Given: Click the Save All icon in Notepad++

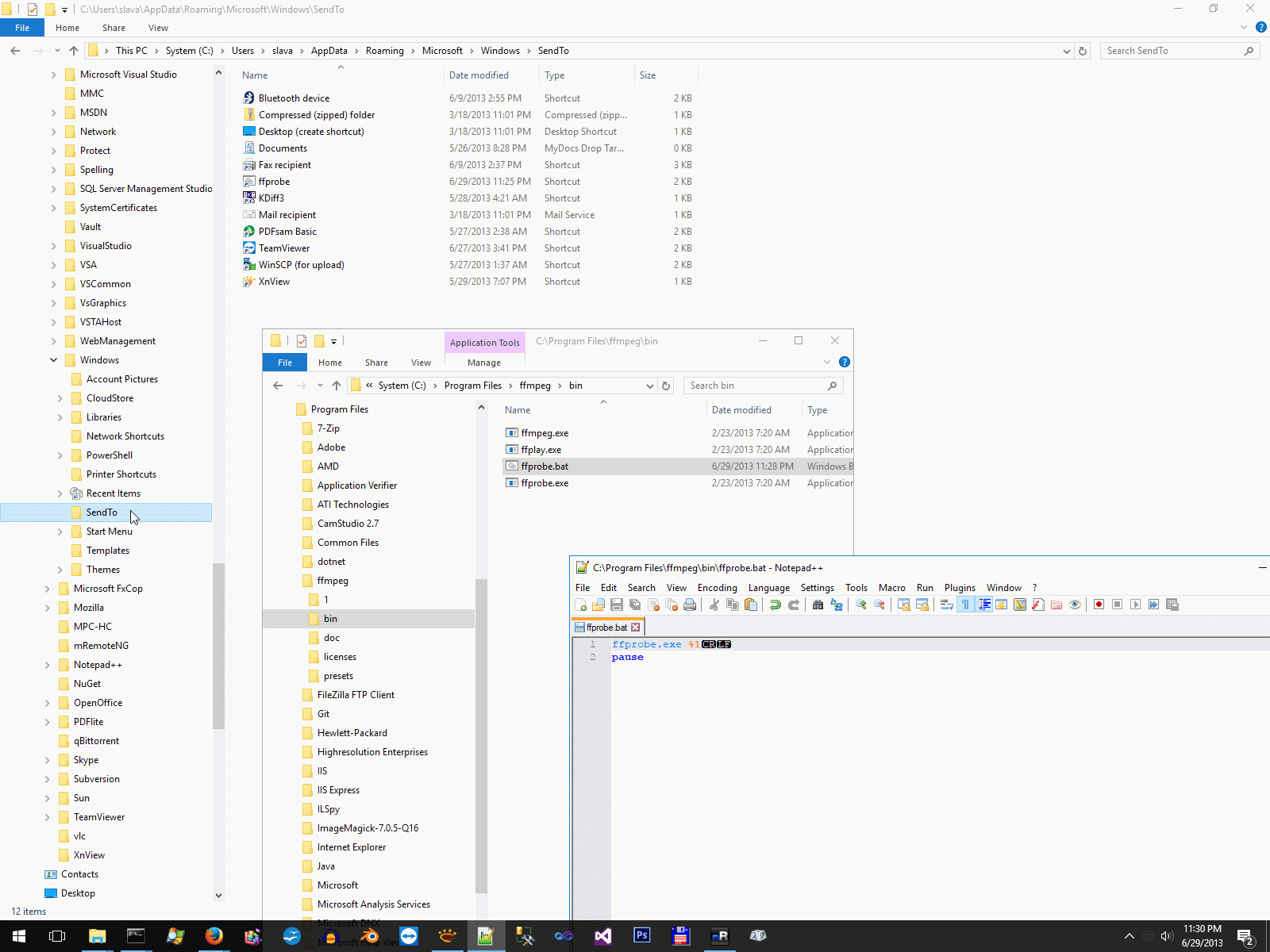Looking at the screenshot, I should tap(635, 605).
